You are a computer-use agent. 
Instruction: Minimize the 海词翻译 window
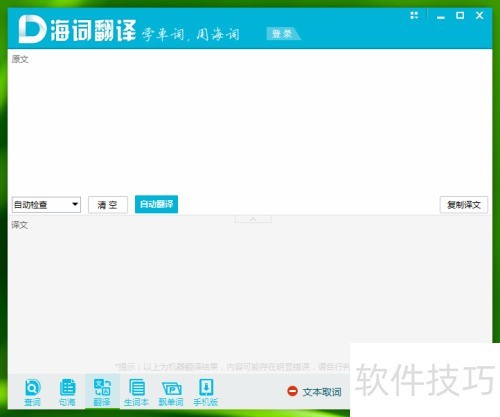coord(441,16)
